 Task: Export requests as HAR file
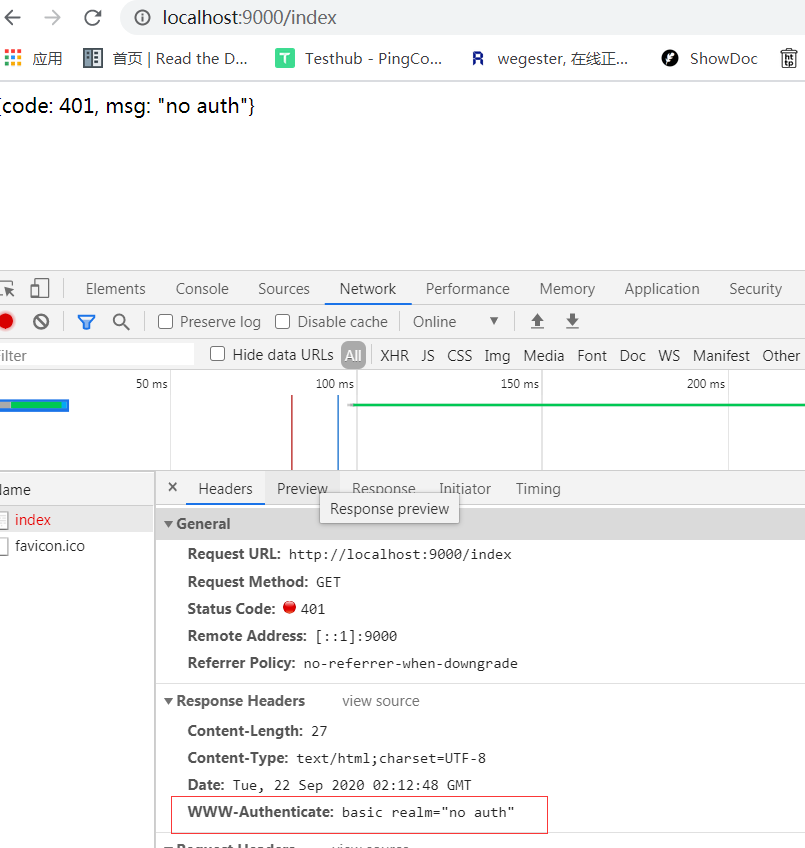click(571, 321)
